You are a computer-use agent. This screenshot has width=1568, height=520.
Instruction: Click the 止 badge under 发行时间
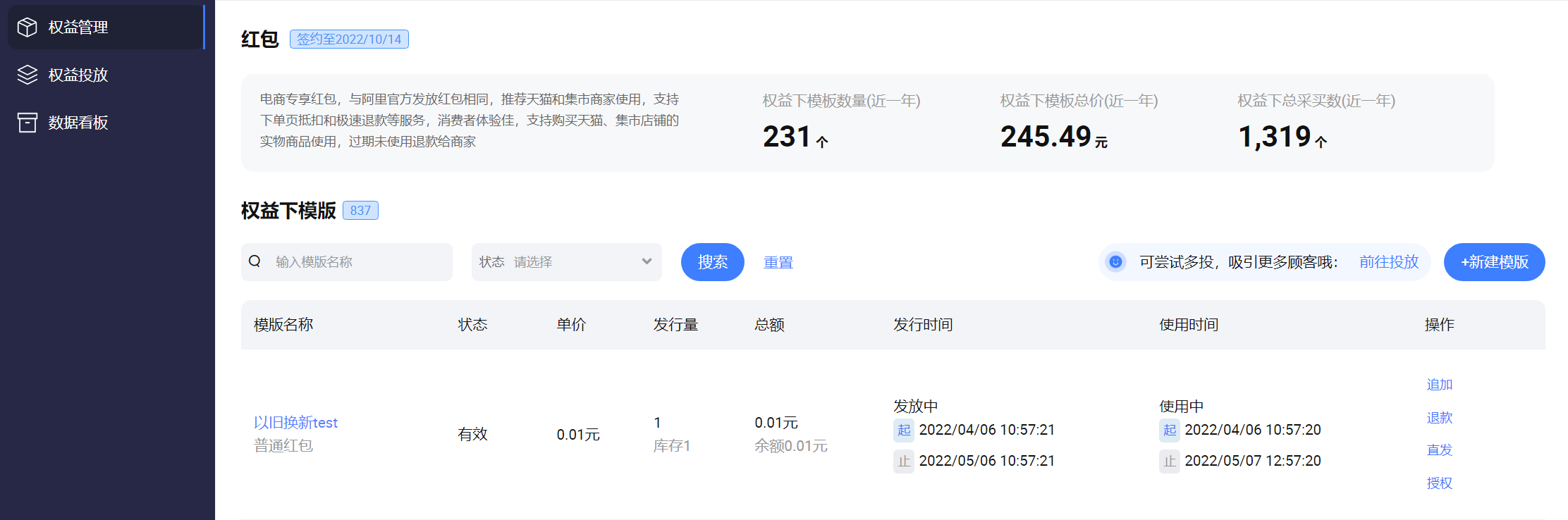point(904,461)
